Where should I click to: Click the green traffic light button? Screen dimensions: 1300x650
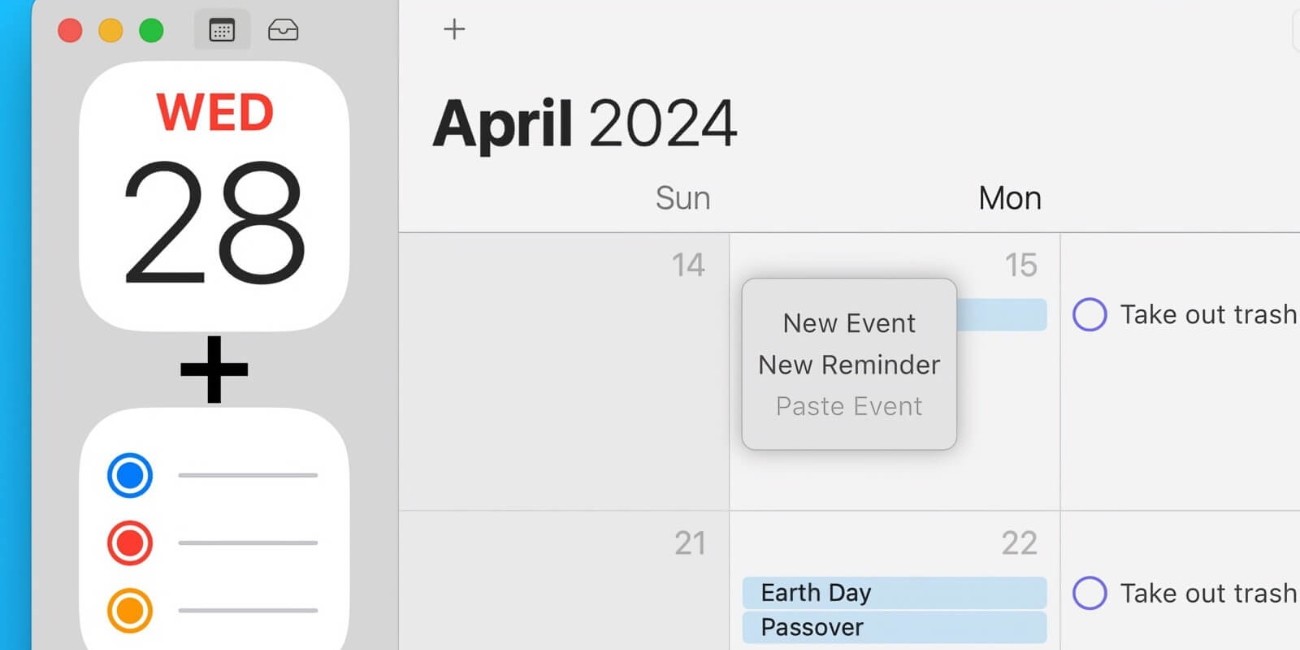click(150, 30)
